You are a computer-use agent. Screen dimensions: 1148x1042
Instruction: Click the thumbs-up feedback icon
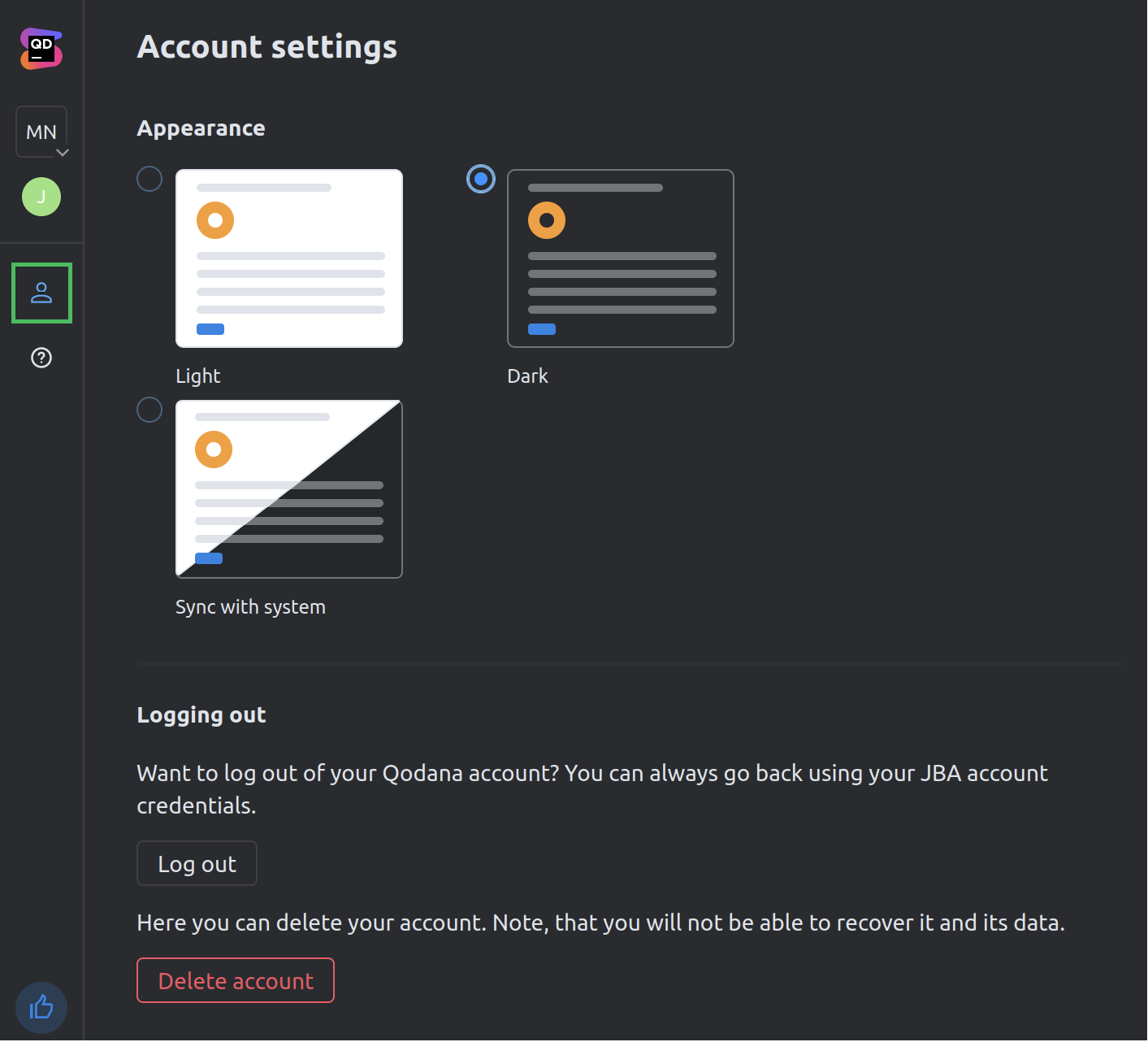(41, 1008)
